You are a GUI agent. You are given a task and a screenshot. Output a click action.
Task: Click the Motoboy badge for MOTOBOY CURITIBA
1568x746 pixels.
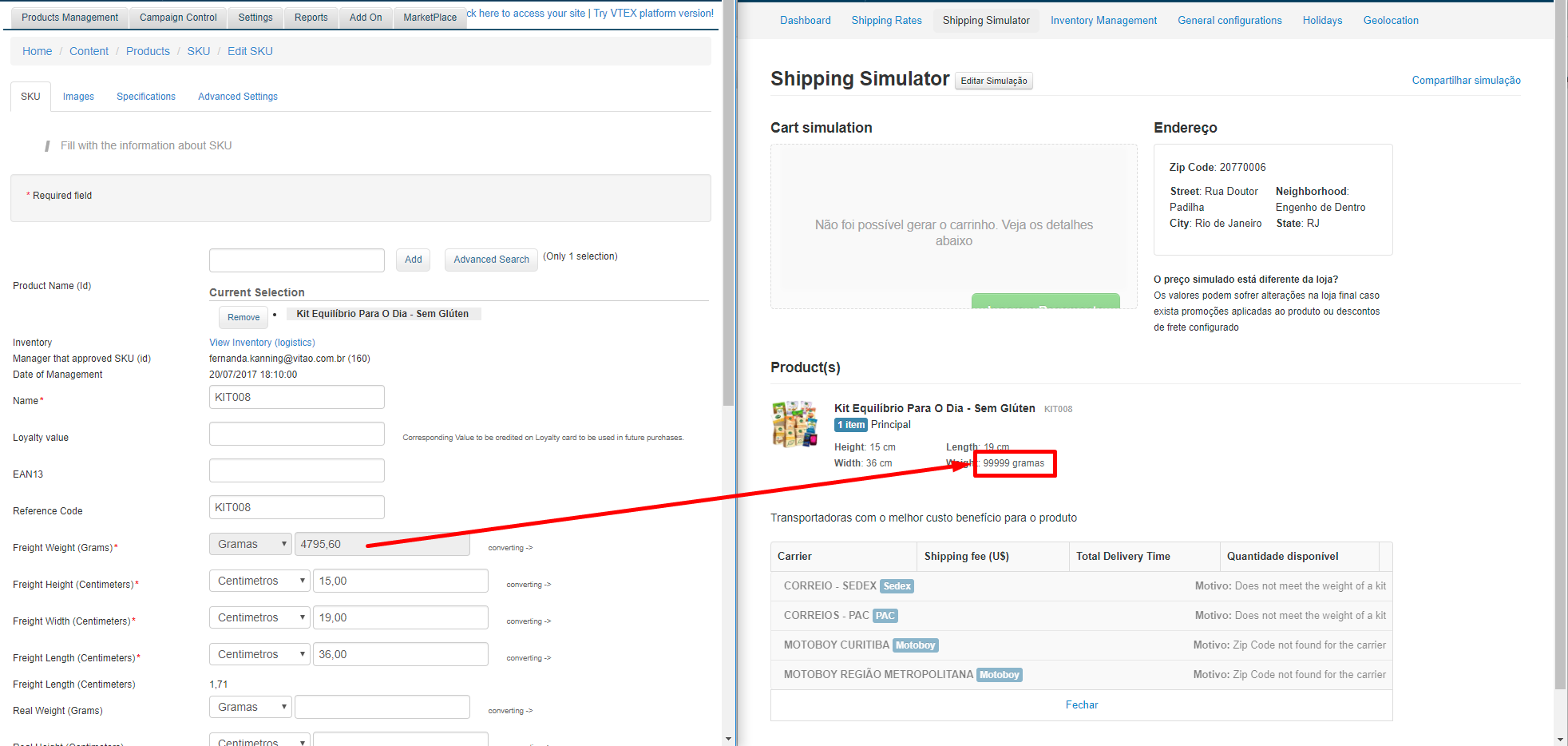point(915,645)
